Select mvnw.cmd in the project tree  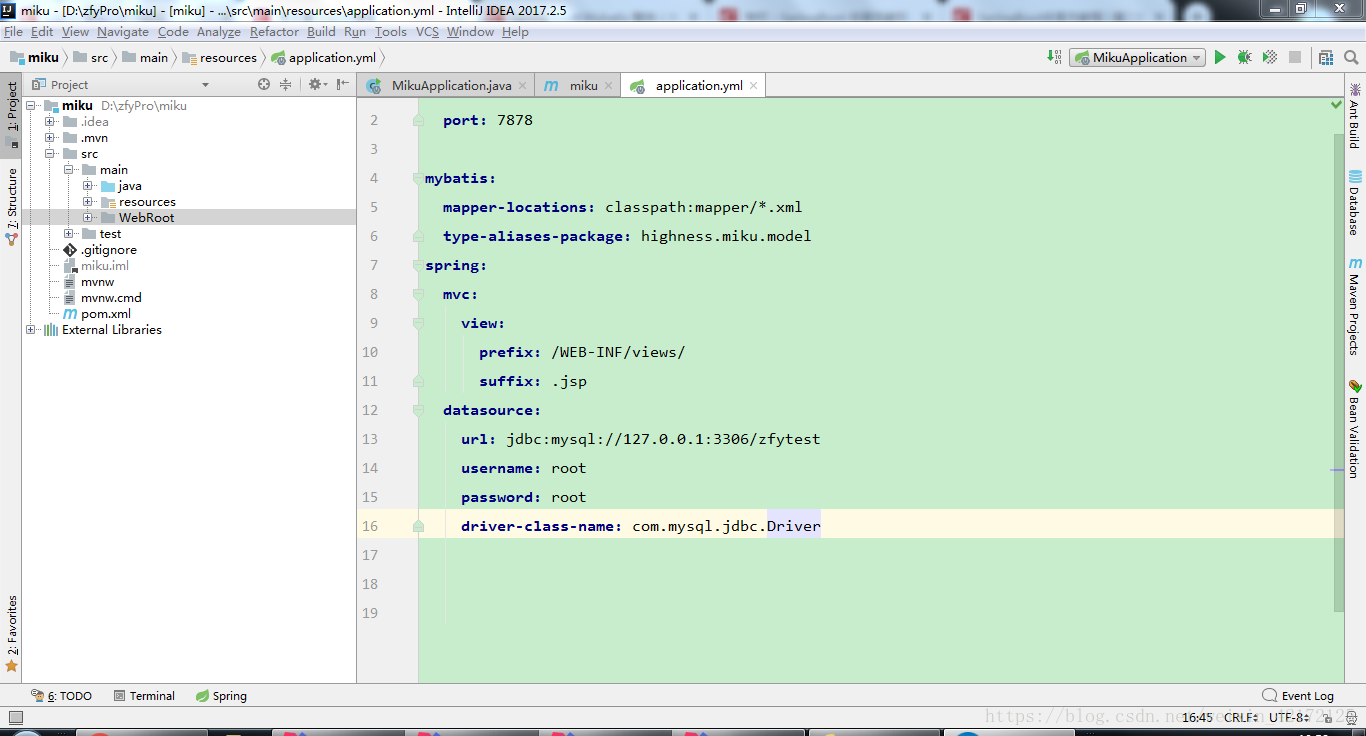(x=111, y=298)
